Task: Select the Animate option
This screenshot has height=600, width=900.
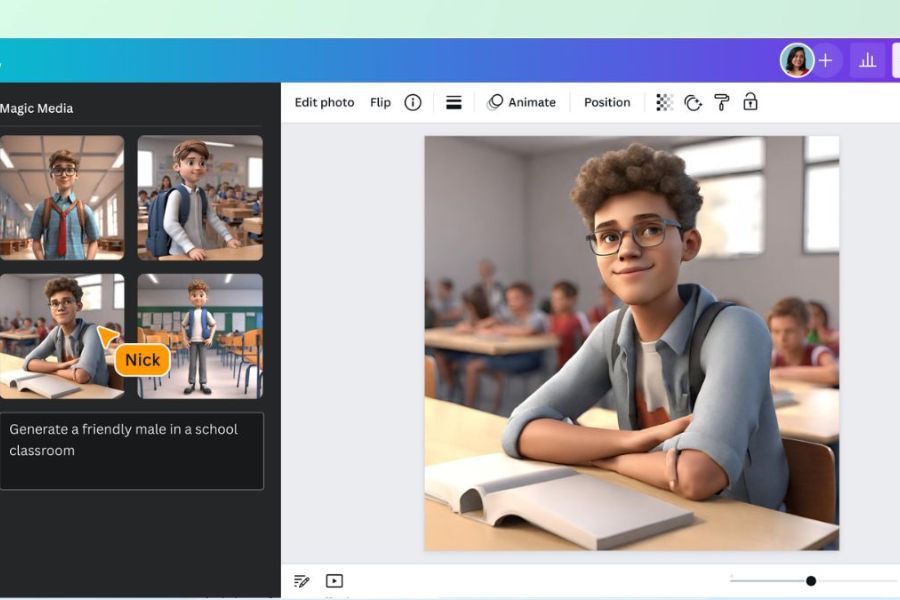Action: coord(522,102)
